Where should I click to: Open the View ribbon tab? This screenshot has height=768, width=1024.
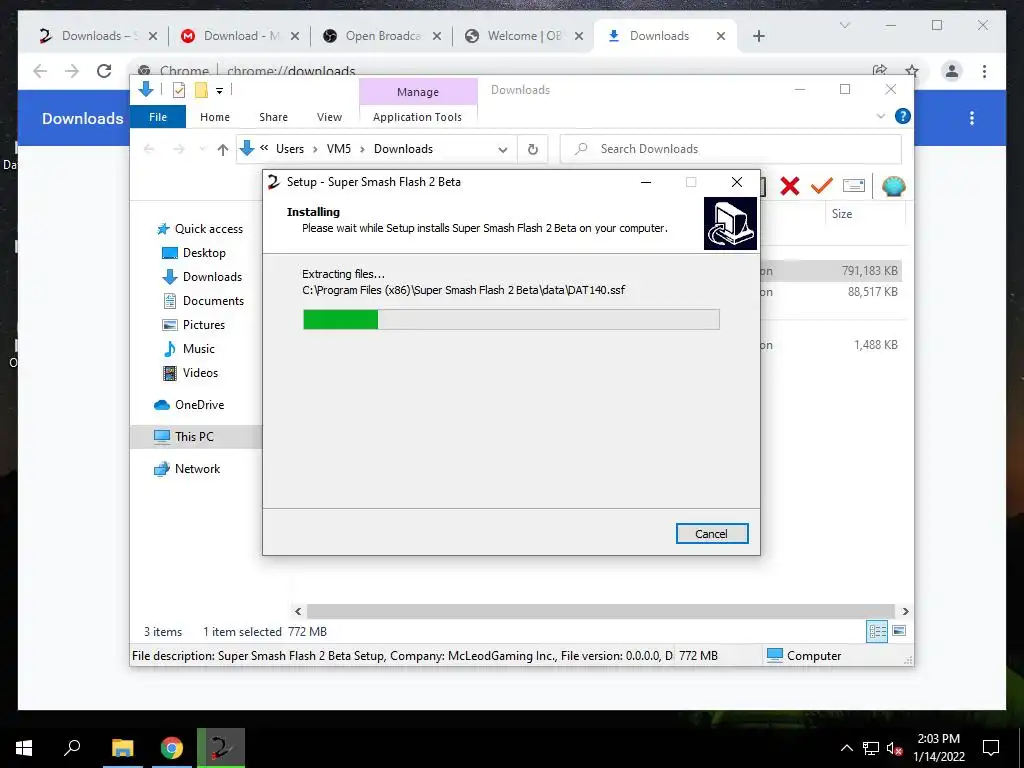tap(329, 117)
